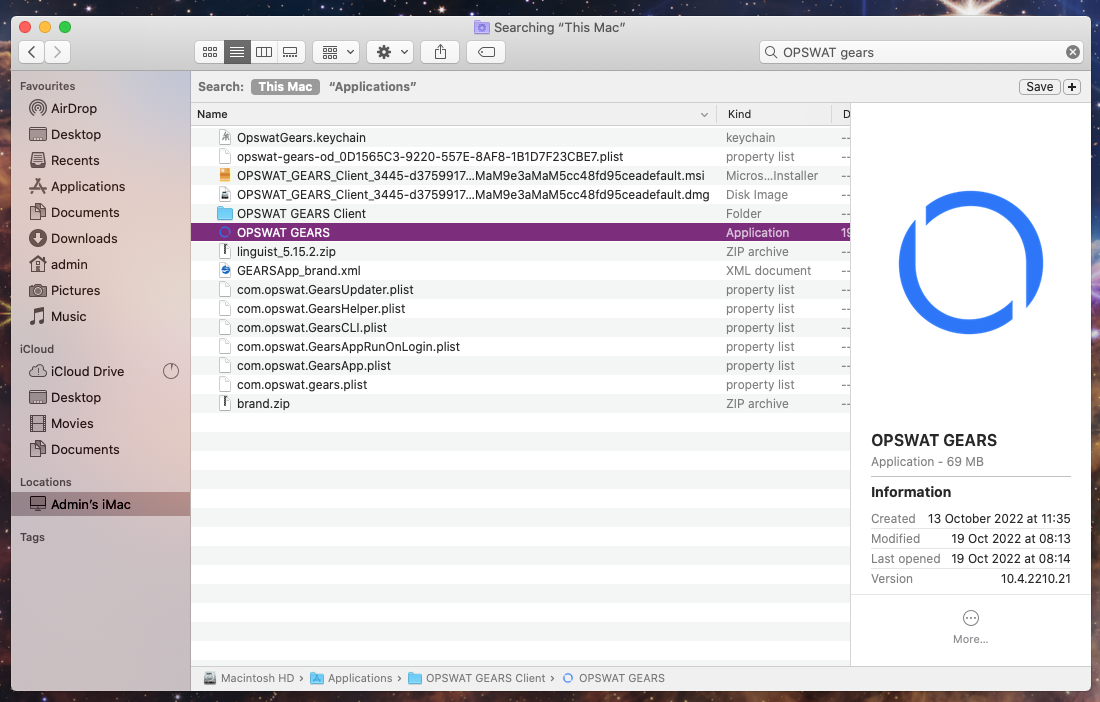Select the OPSWAT GEARS application row
The height and width of the screenshot is (702, 1100).
tap(521, 232)
